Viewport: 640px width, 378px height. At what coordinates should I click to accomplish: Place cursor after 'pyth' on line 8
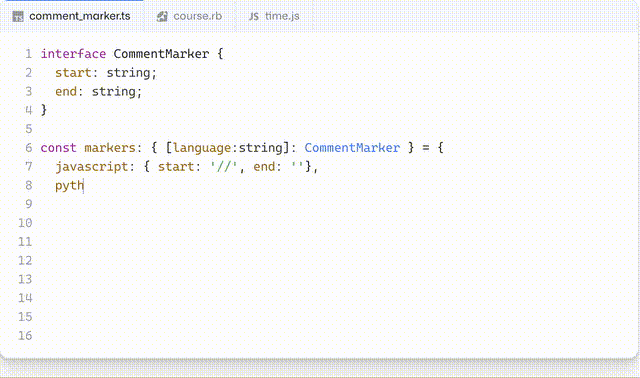[x=84, y=186]
